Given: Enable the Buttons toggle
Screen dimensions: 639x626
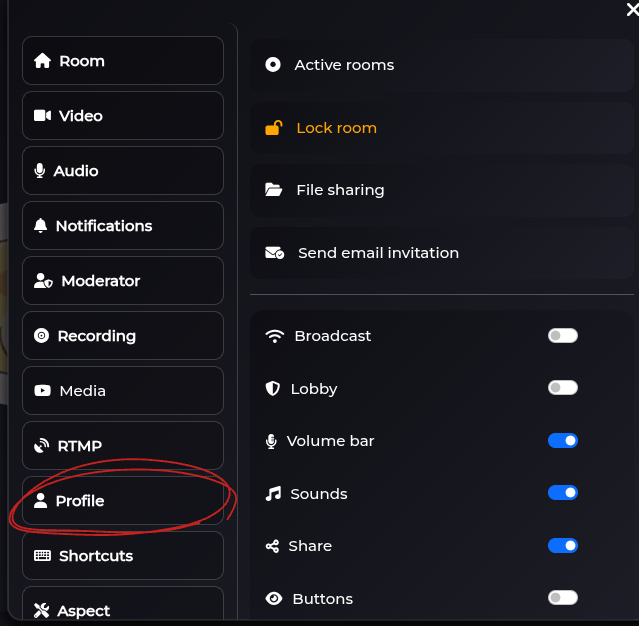Looking at the screenshot, I should (563, 598).
